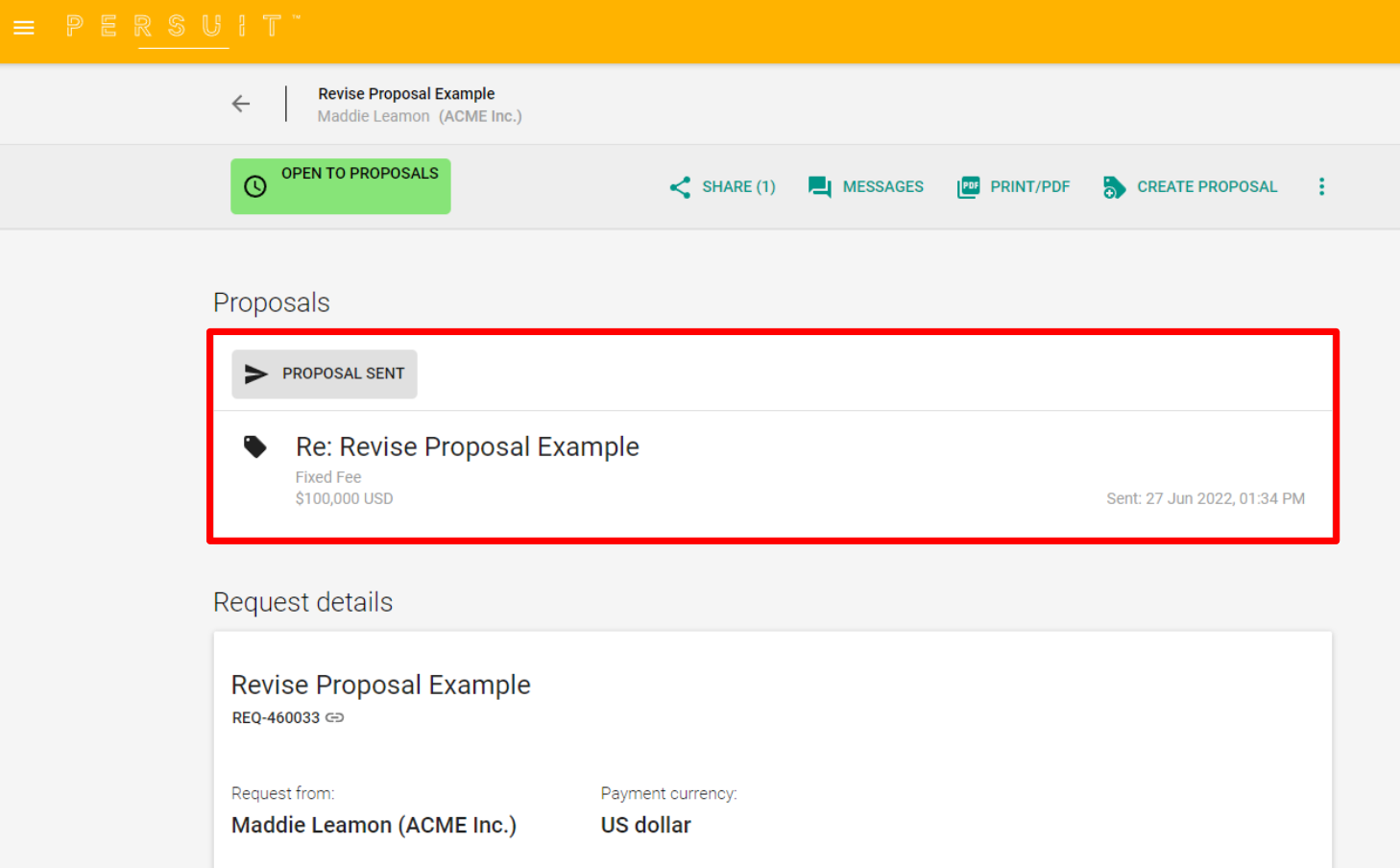The height and width of the screenshot is (868, 1400).
Task: Click the OPEN TO PROPOSALS status label
Action: pyautogui.click(x=359, y=174)
